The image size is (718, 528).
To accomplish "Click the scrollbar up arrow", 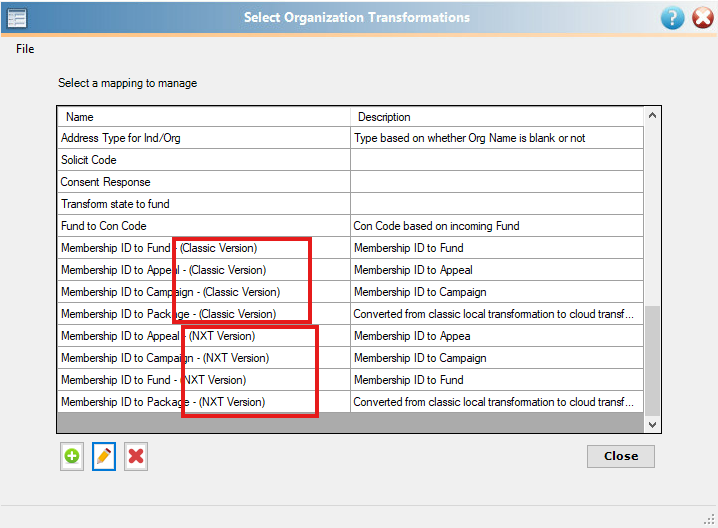I will (653, 117).
